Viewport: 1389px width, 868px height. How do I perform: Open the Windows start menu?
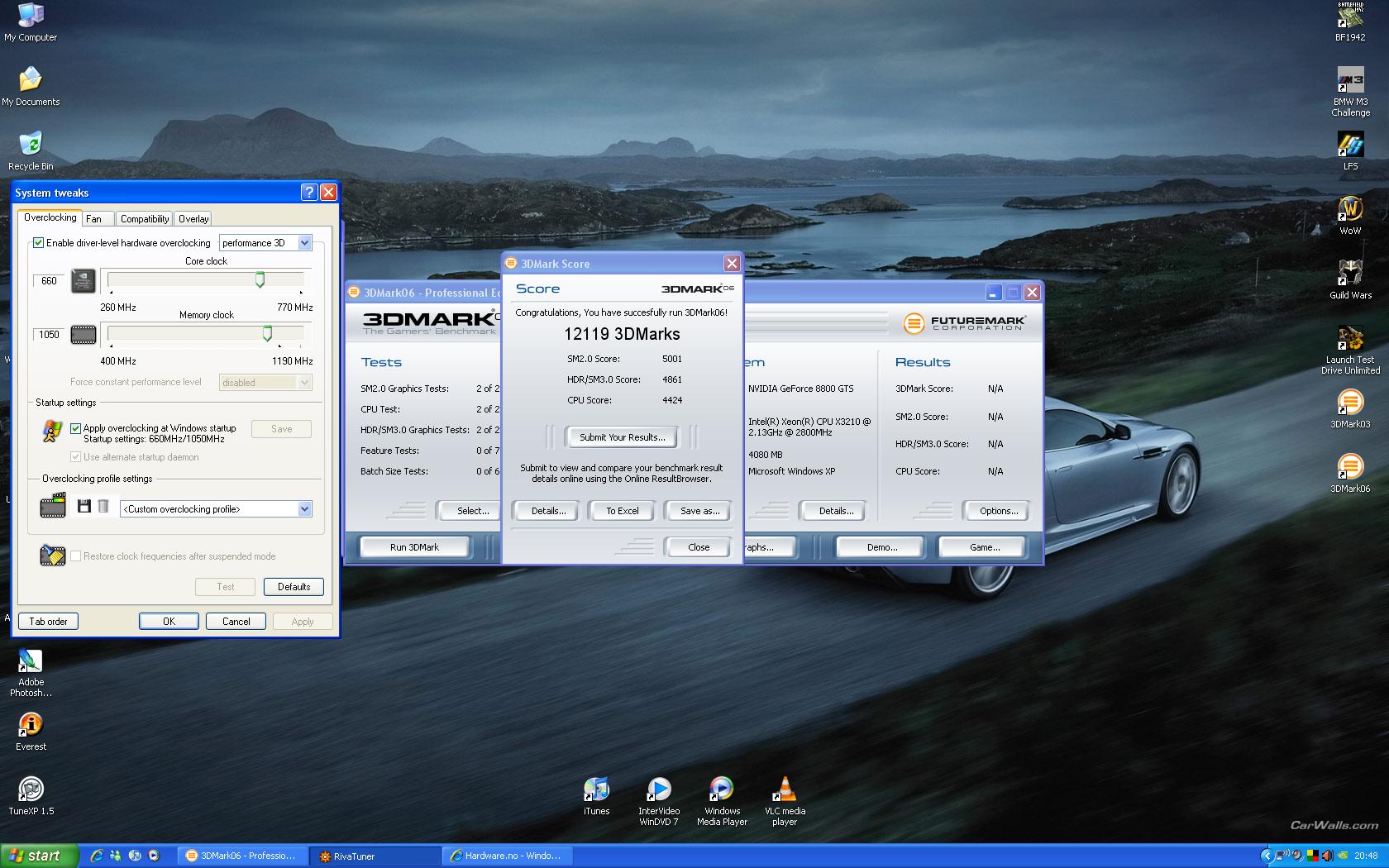(39, 856)
